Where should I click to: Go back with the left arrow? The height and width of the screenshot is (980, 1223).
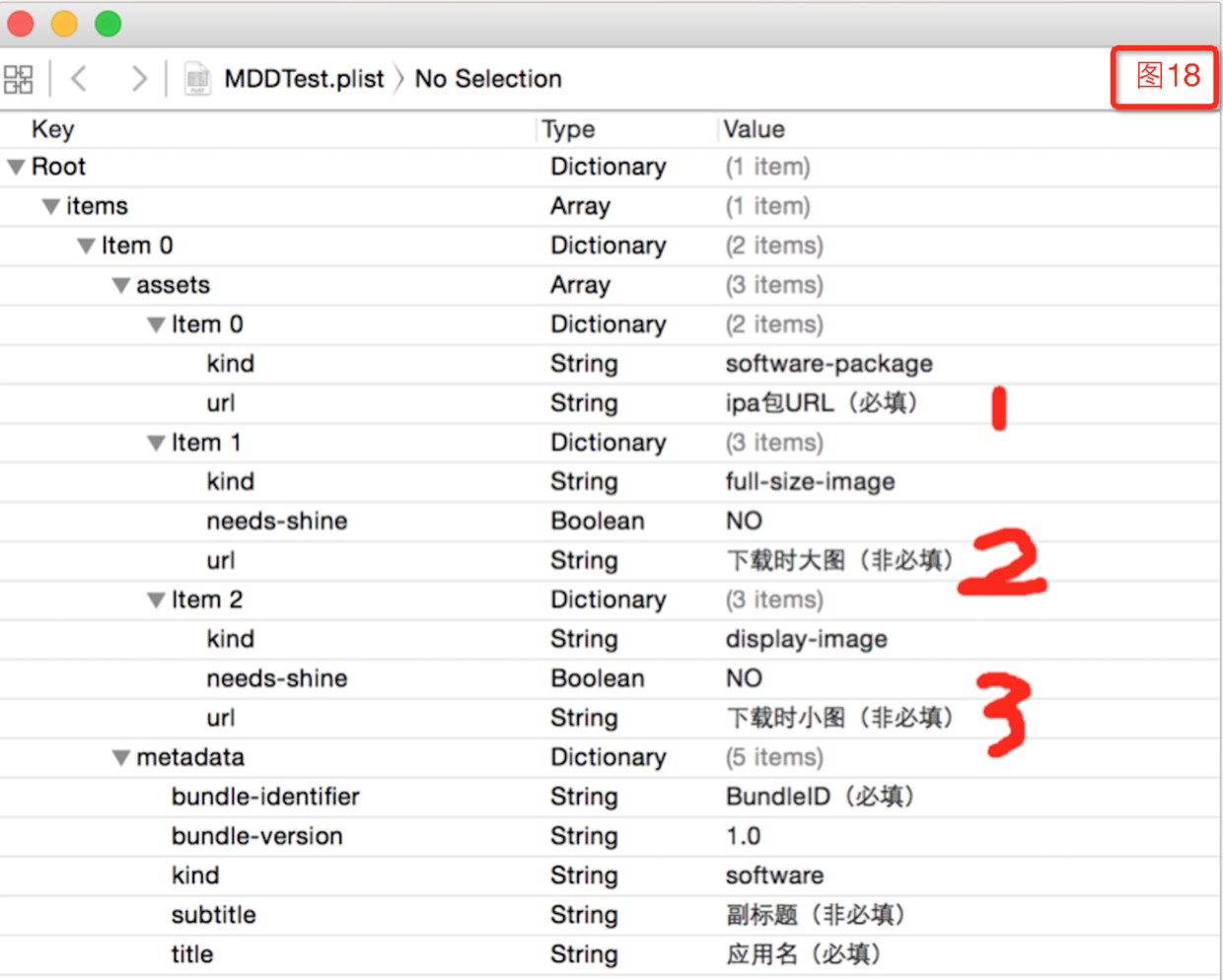click(x=80, y=79)
